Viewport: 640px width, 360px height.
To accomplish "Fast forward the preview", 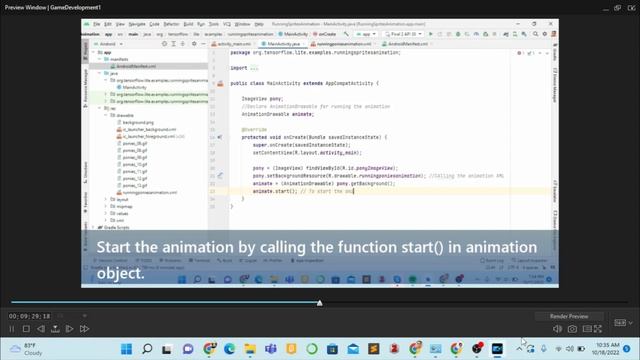I will click(x=84, y=329).
